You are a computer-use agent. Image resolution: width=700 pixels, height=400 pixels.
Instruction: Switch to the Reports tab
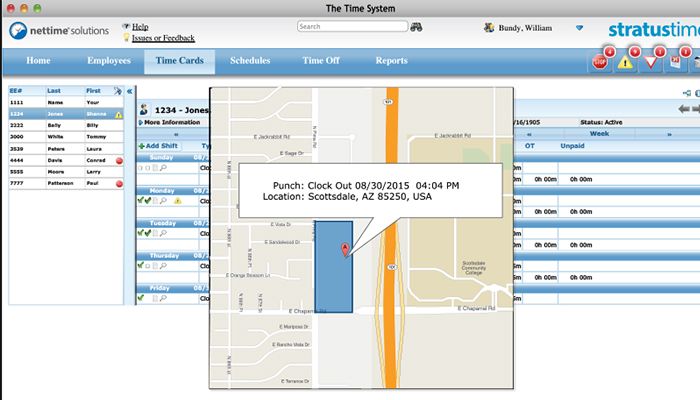pos(391,61)
